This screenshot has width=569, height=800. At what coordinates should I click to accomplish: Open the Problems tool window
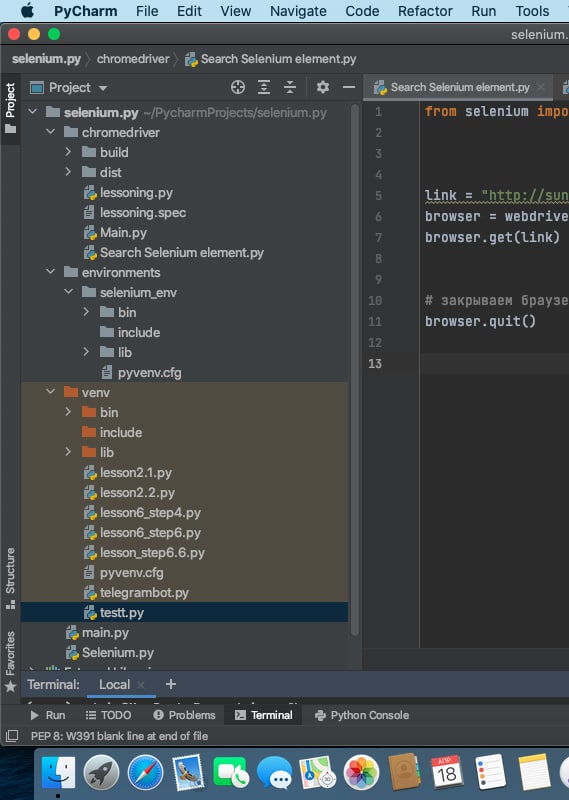coord(185,715)
